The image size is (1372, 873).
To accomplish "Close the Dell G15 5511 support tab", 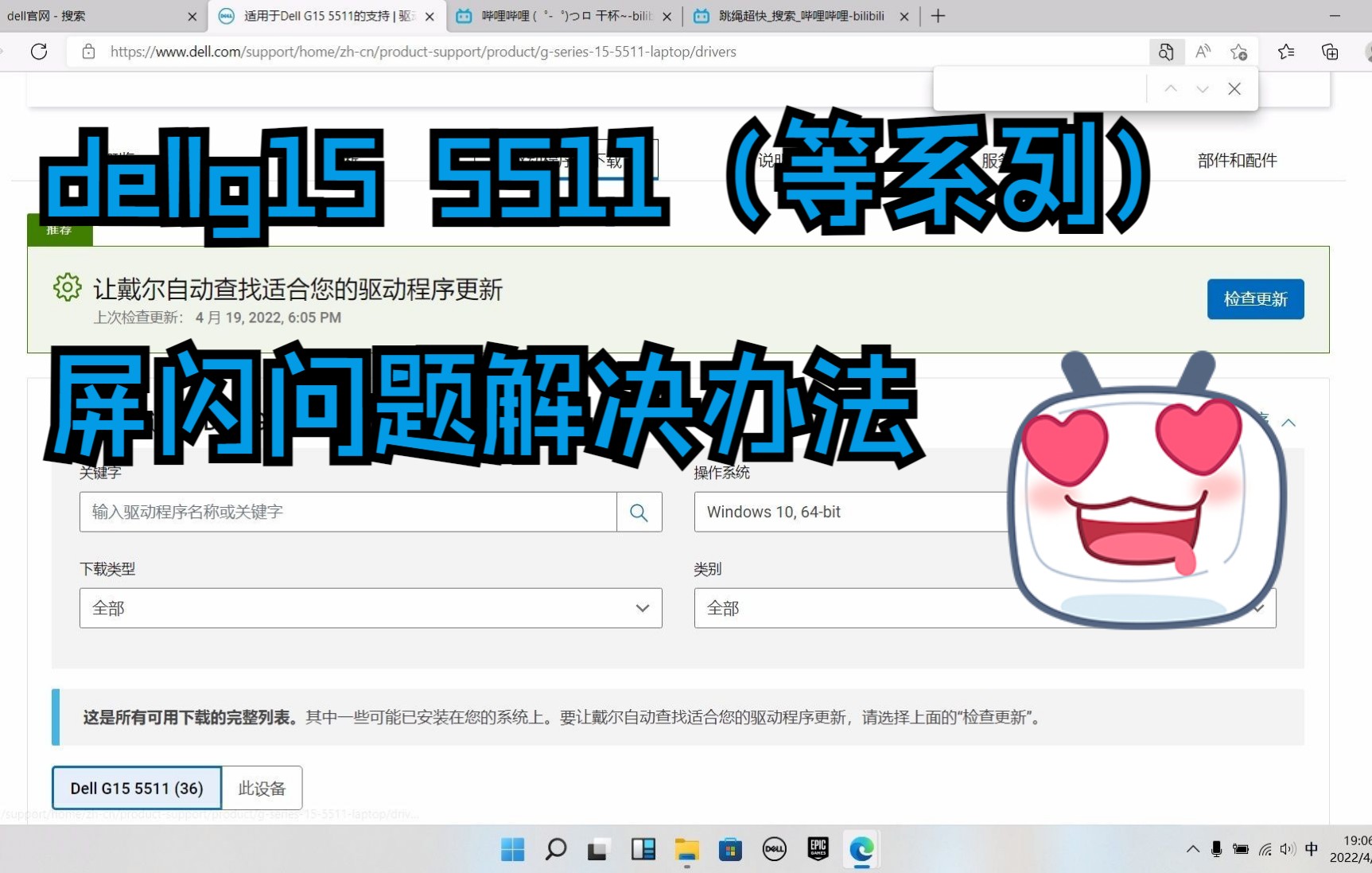I will tap(430, 16).
